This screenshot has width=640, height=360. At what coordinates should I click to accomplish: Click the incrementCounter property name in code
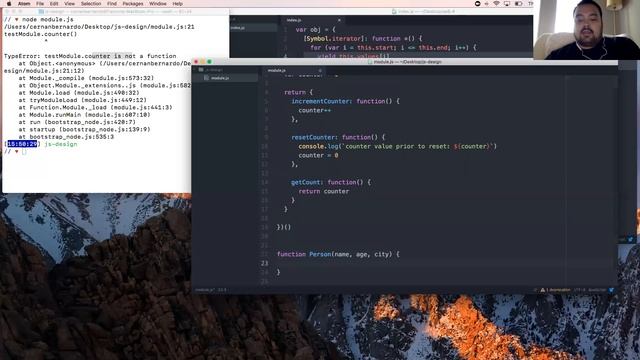tap(321, 101)
